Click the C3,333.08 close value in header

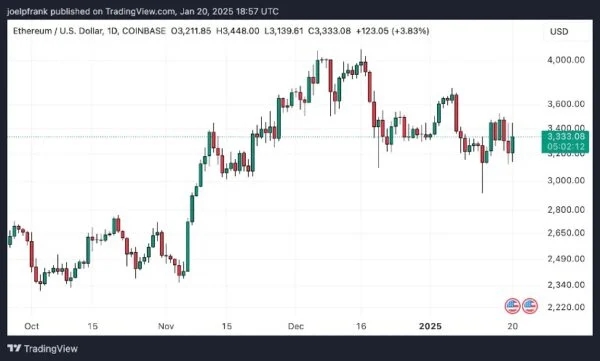[x=329, y=31]
